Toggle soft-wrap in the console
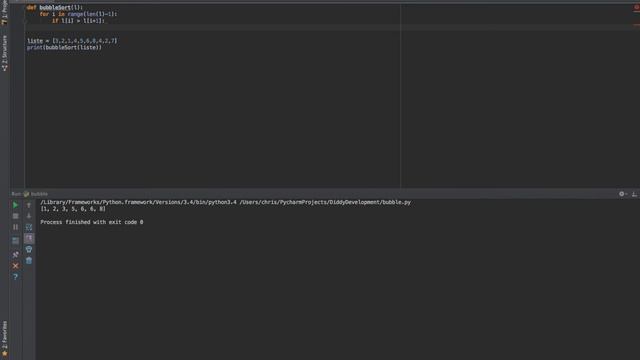 pos(29,227)
